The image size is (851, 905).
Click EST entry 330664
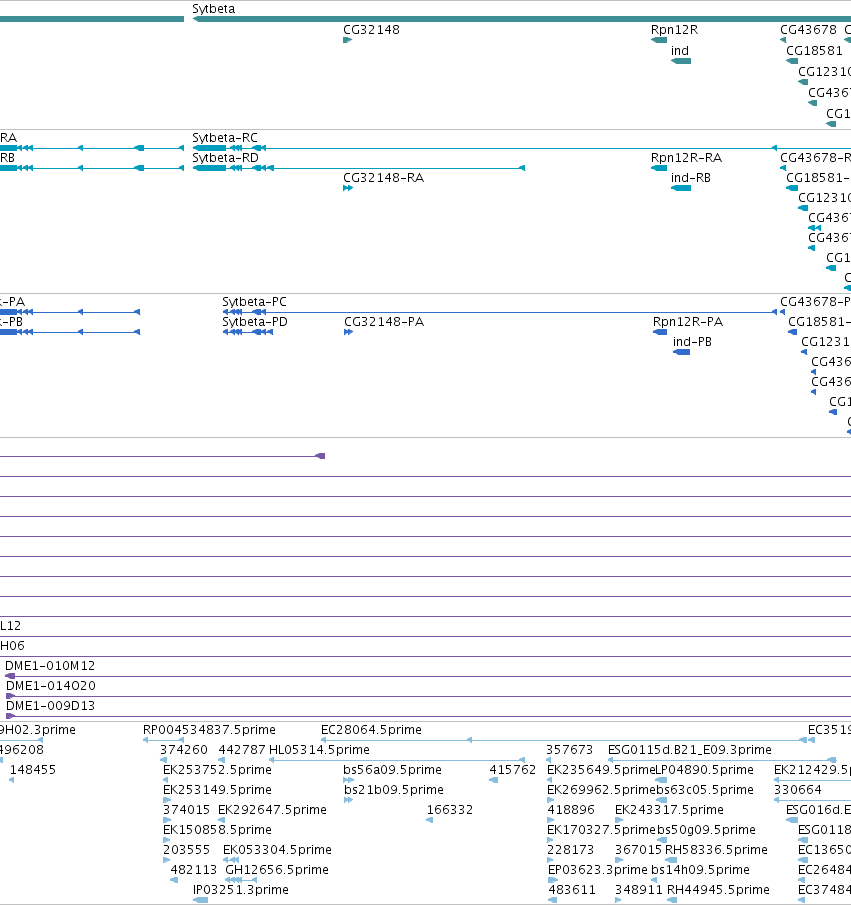(798, 790)
